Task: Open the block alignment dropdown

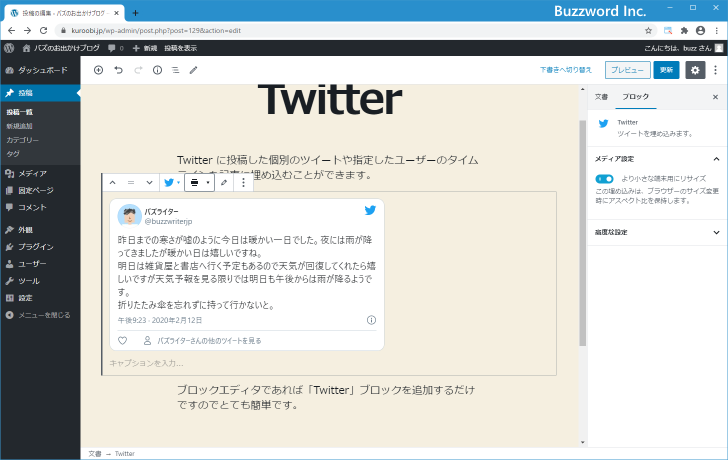Action: point(200,182)
